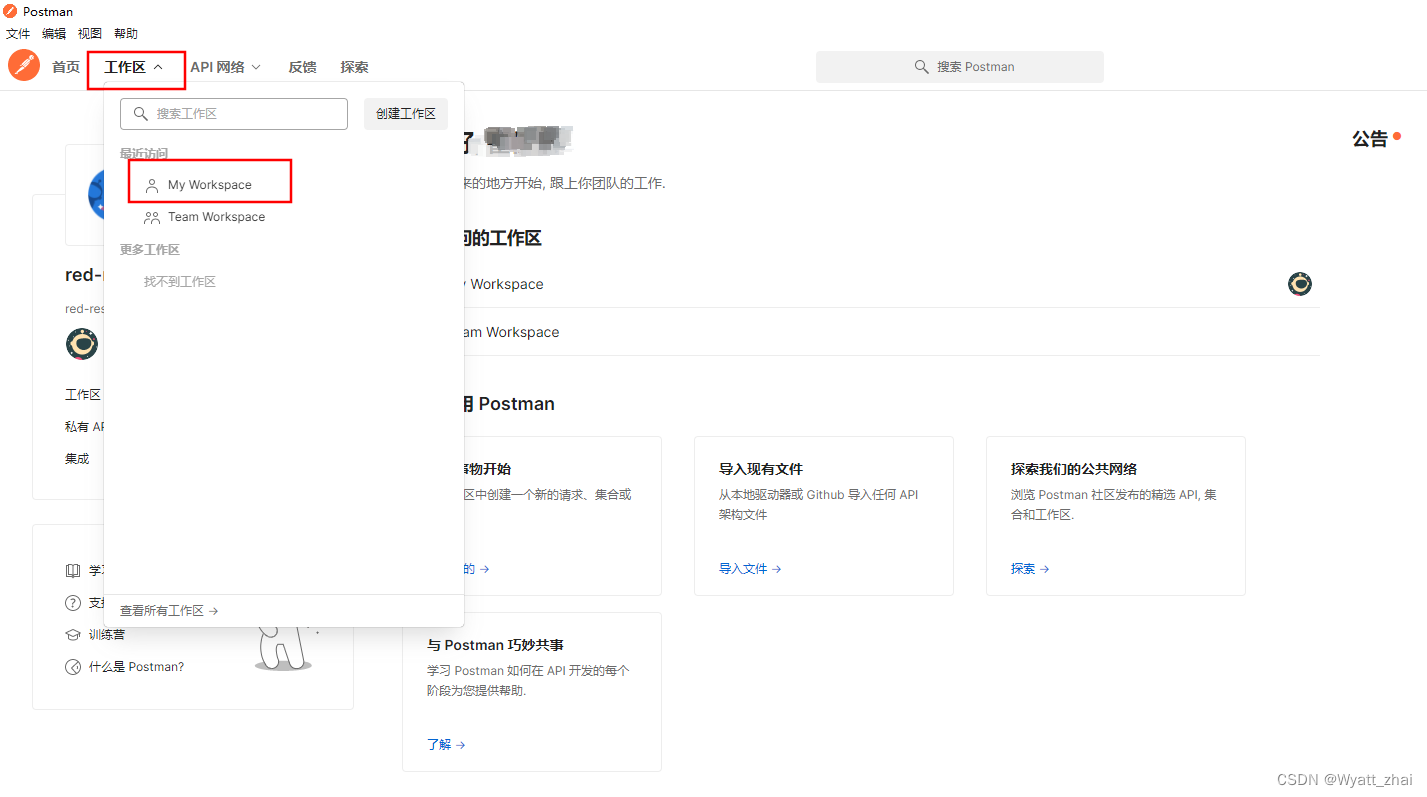1427x797 pixels.
Task: Go to the 首页 home tab
Action: point(66,67)
